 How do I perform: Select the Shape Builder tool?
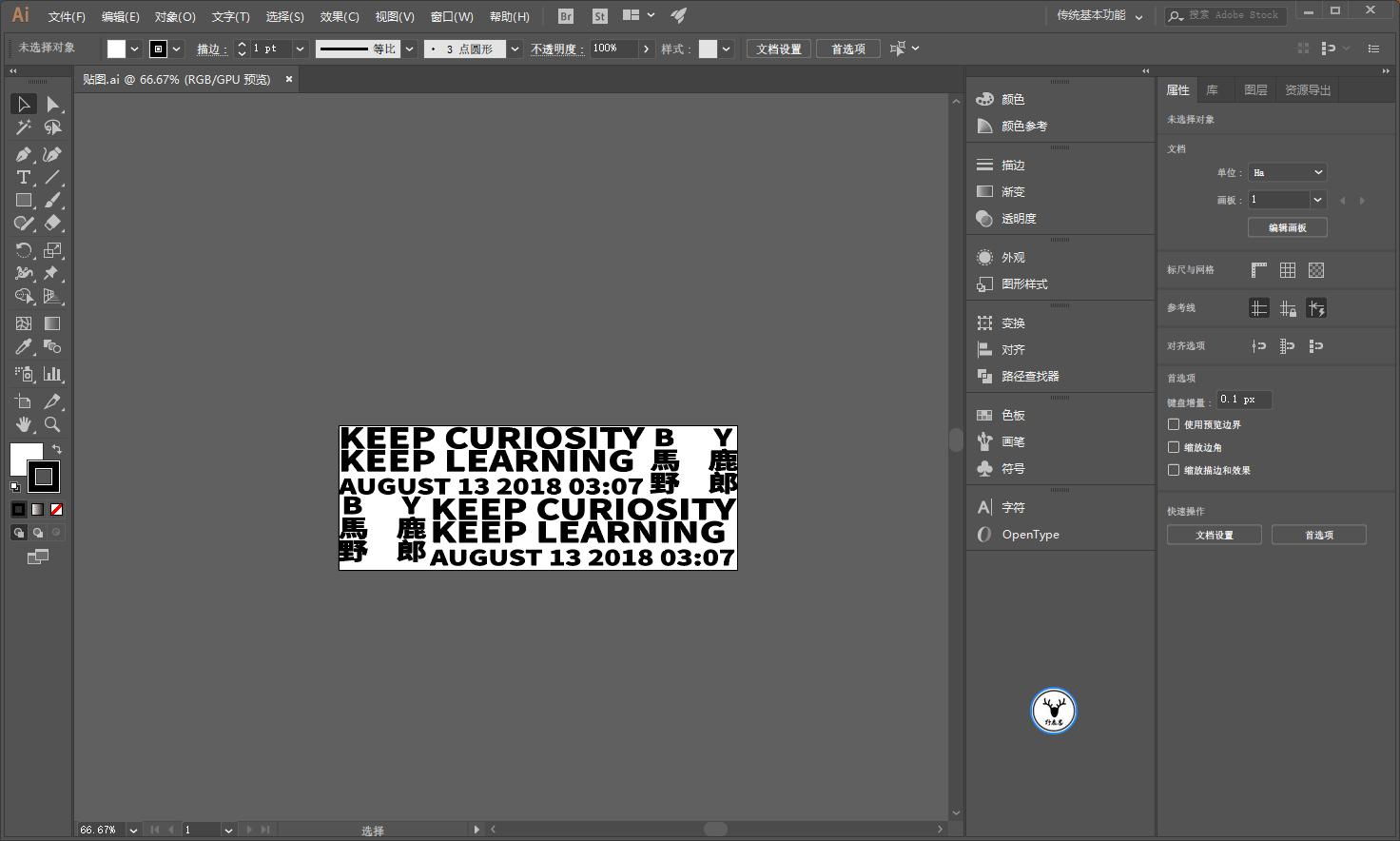click(x=24, y=296)
